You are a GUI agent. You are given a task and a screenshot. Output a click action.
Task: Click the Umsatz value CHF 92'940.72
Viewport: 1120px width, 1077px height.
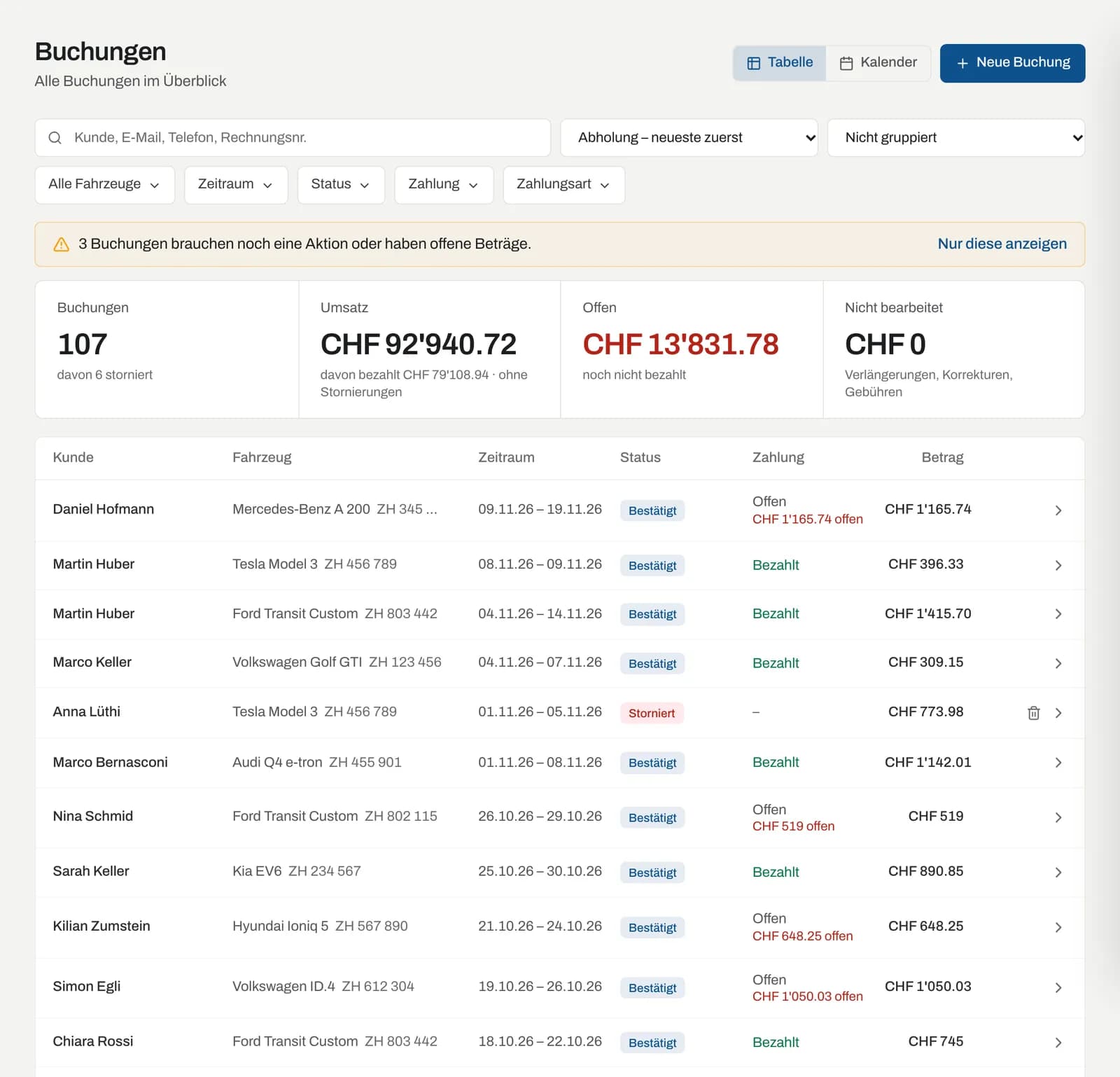click(419, 344)
